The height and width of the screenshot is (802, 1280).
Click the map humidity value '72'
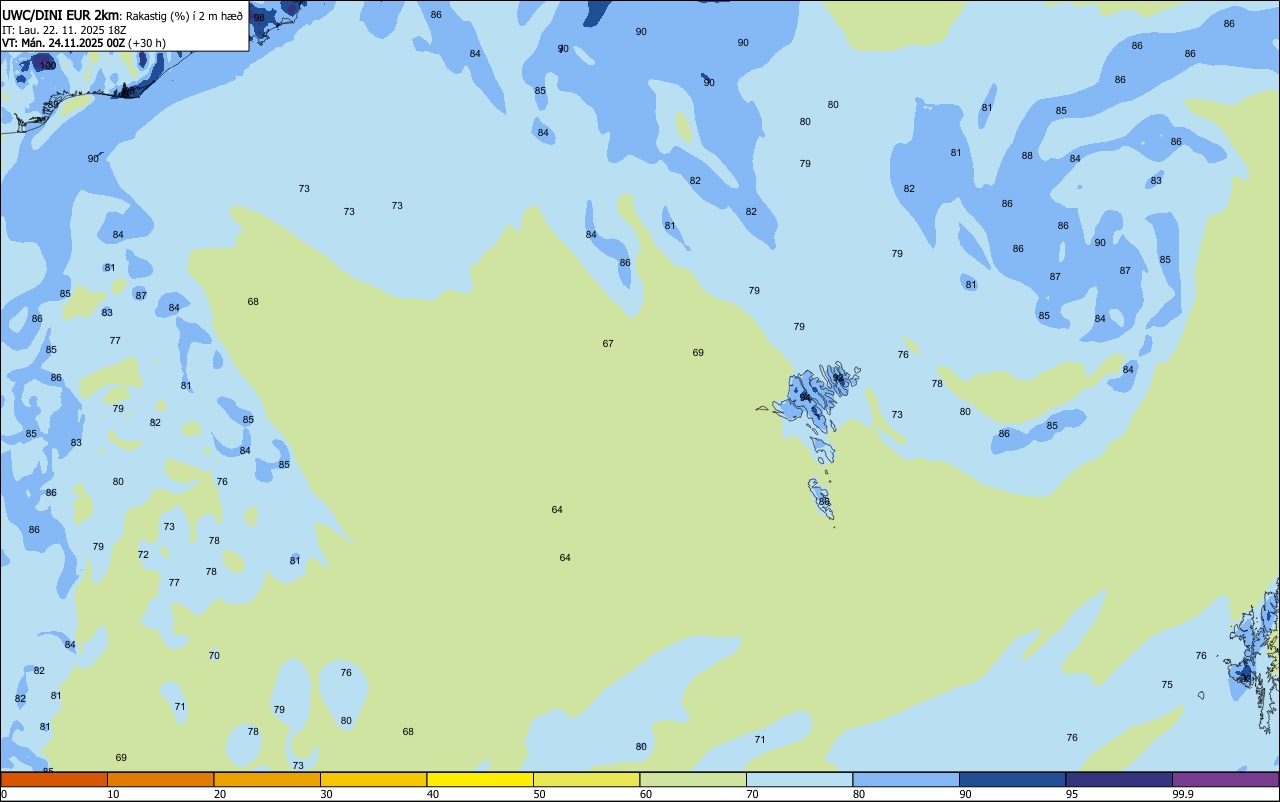pos(143,555)
